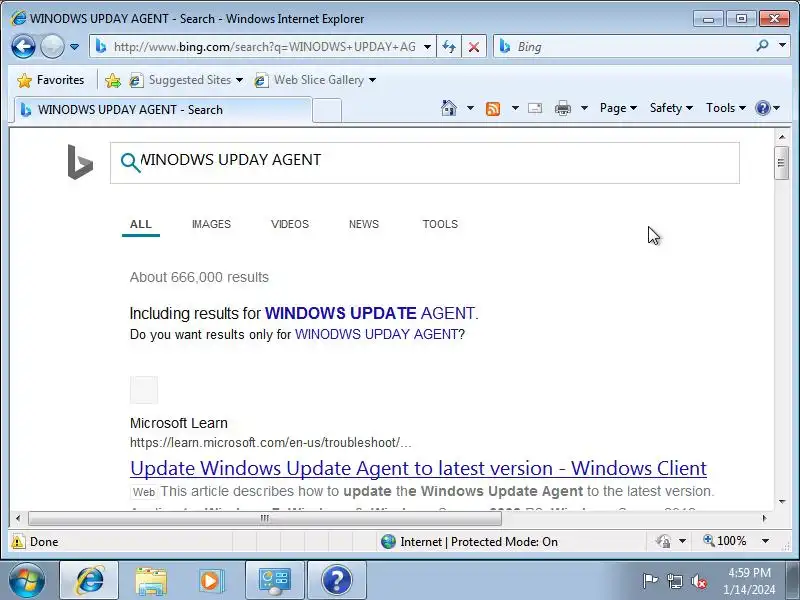Click the Action Center flag tray icon

(x=649, y=581)
